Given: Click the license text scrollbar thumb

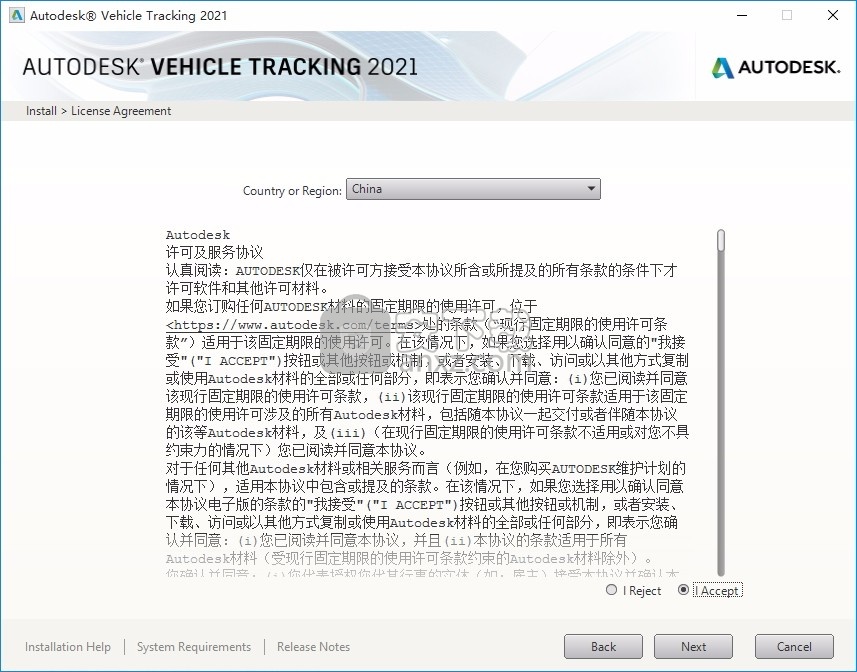Looking at the screenshot, I should point(721,240).
